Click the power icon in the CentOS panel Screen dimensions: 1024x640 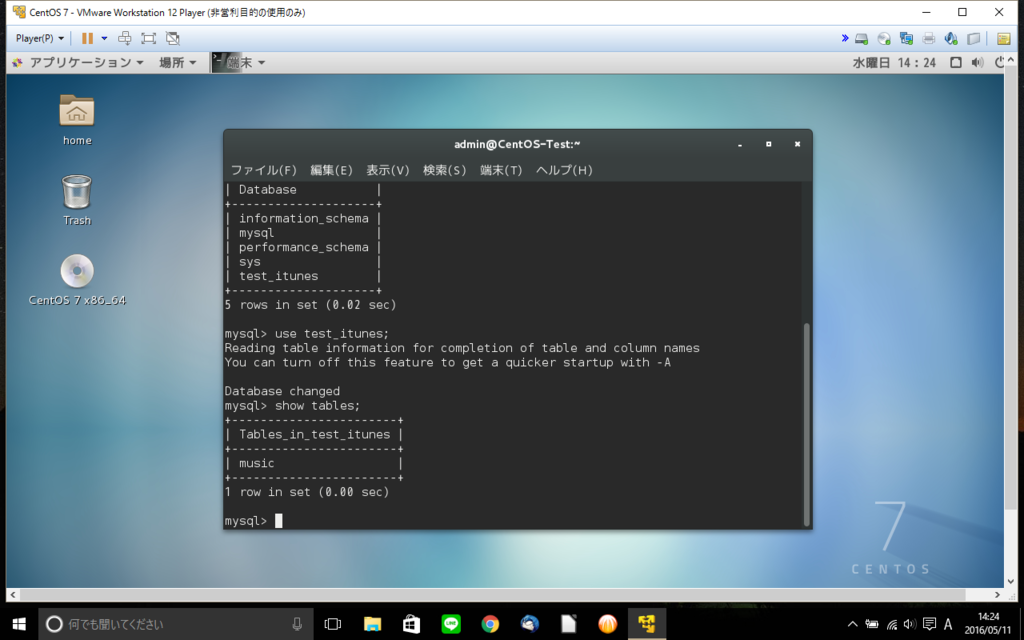(999, 63)
